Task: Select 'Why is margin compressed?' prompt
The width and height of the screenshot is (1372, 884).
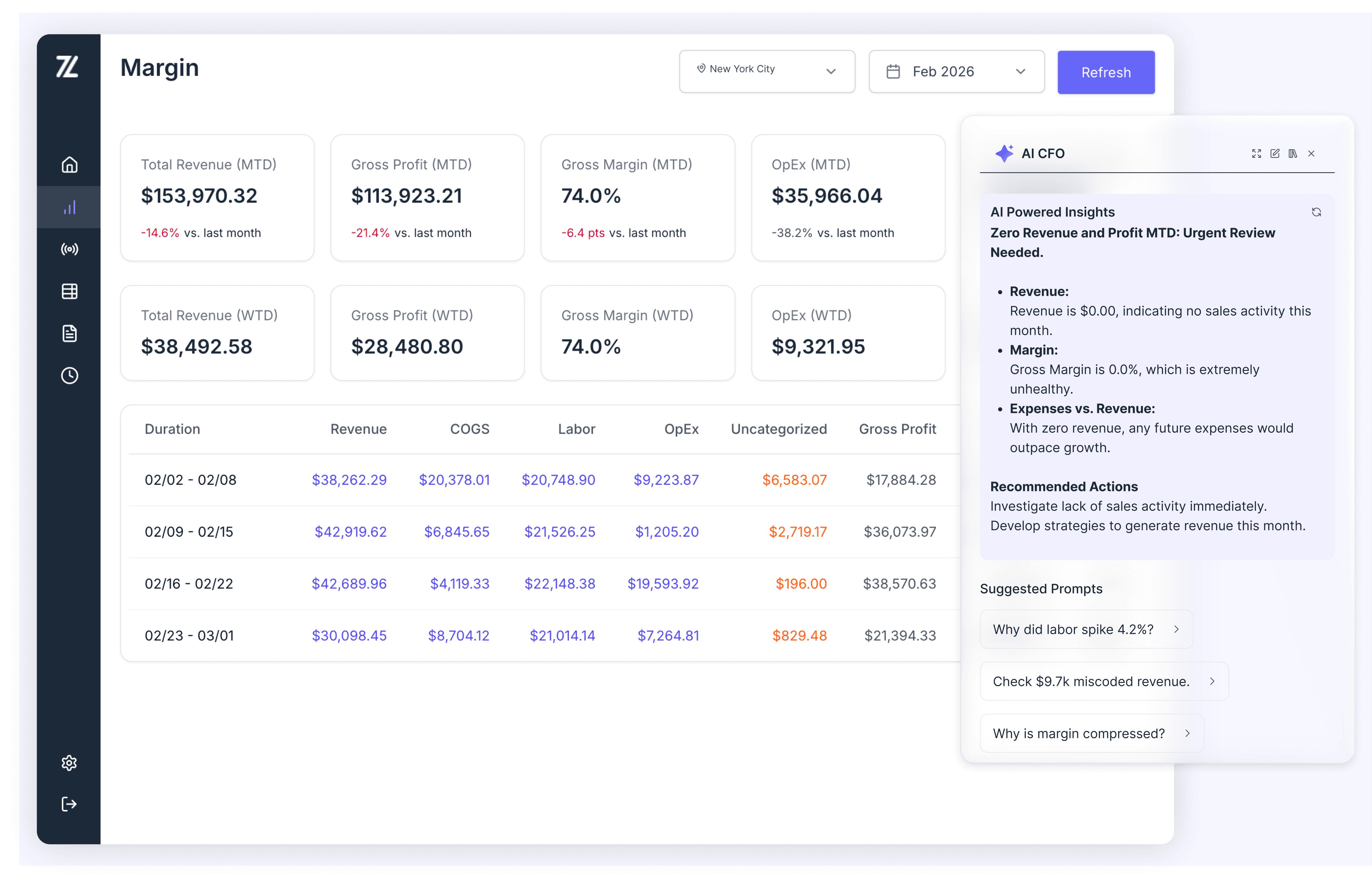Action: pos(1091,733)
